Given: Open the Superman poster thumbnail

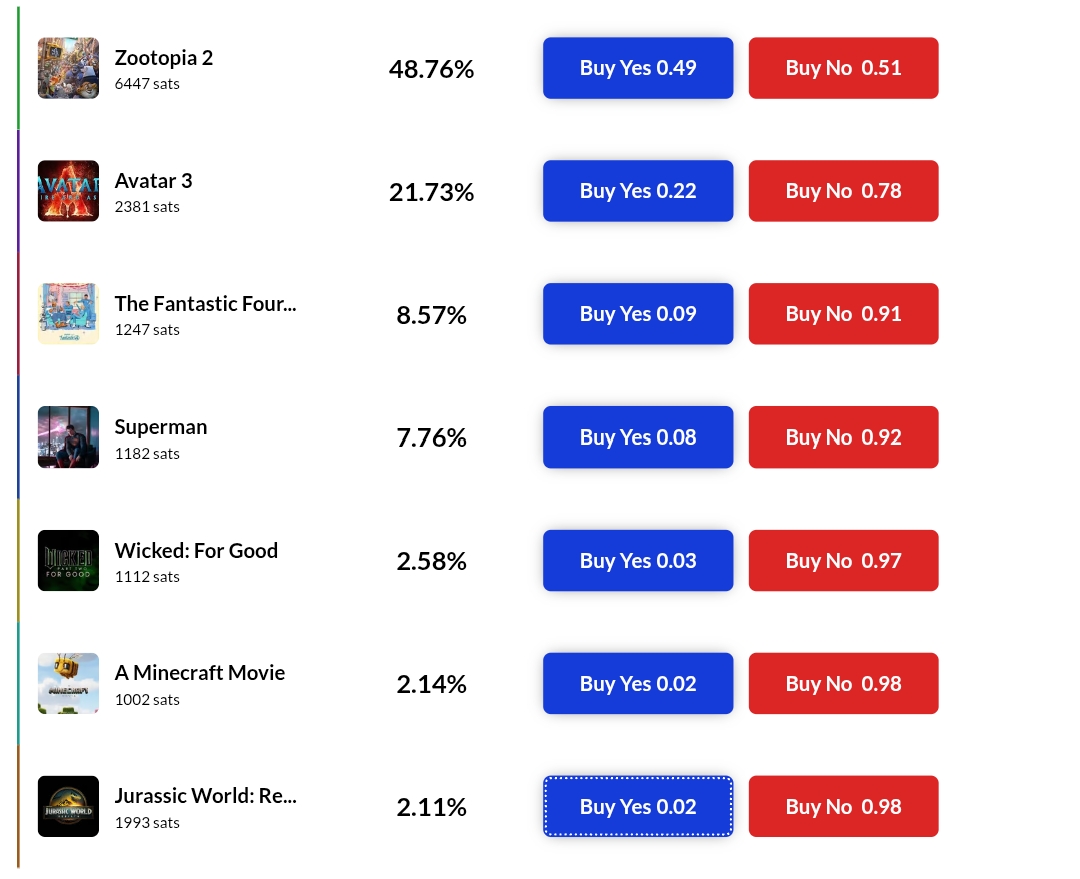Looking at the screenshot, I should click(x=68, y=437).
